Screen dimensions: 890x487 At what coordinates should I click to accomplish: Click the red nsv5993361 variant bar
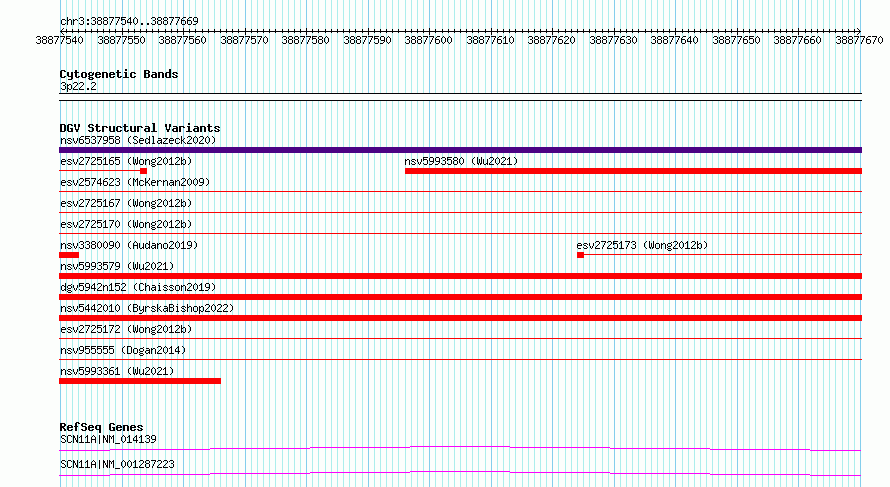tap(140, 381)
